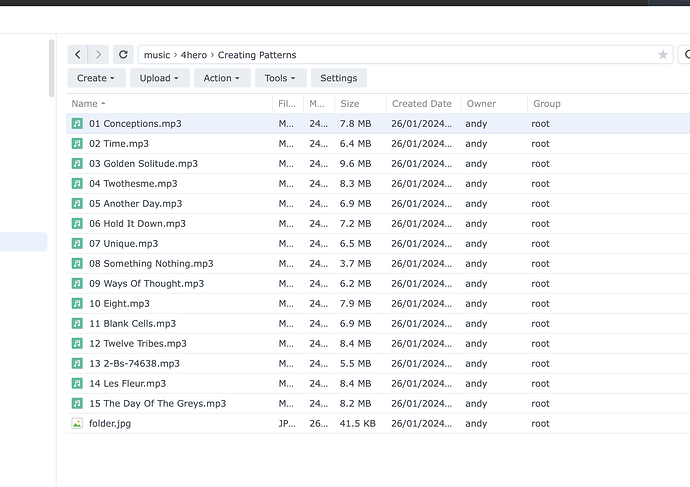
Task: Click music icon of 09 Ways Of Thought.mp3
Action: click(77, 284)
